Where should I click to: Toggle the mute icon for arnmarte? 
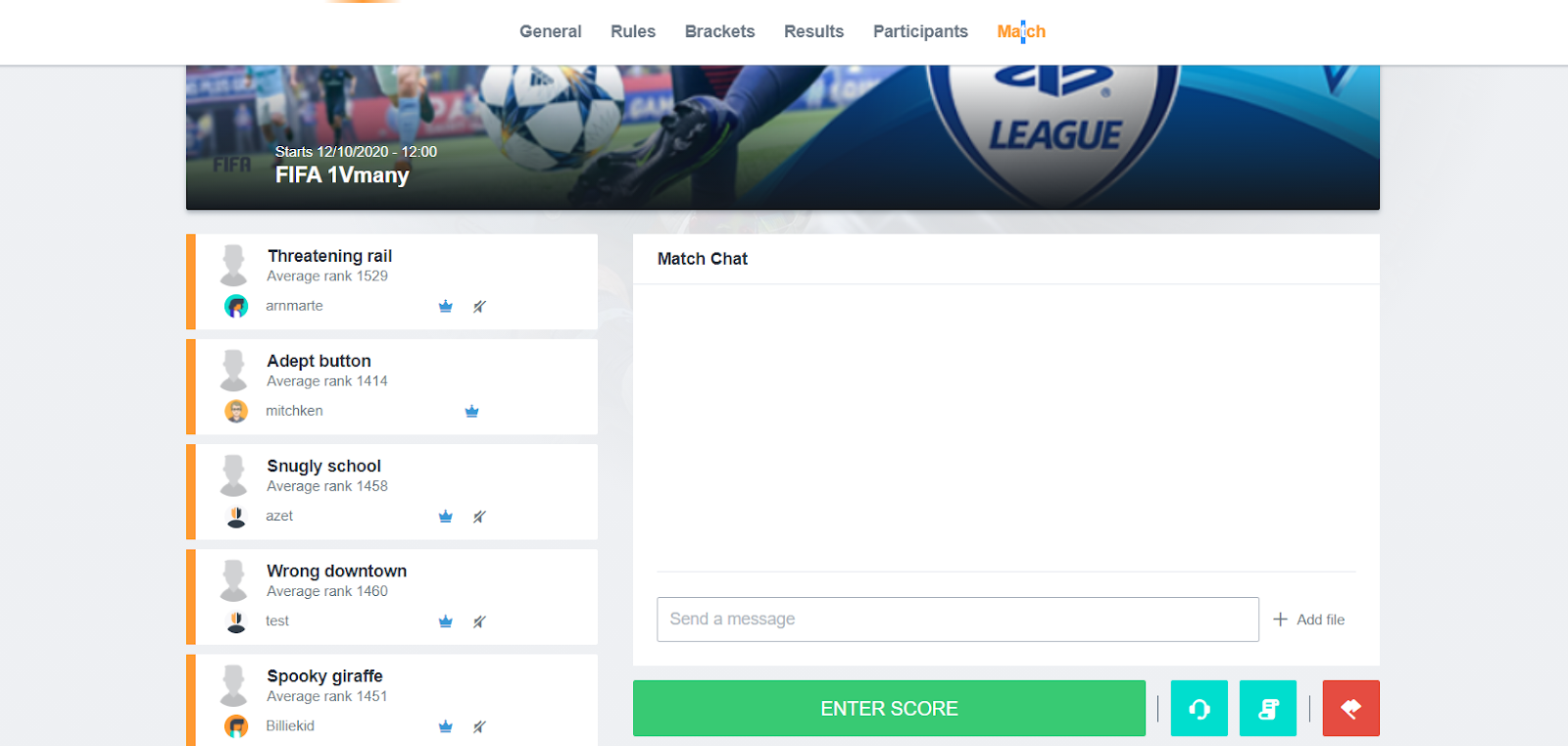point(479,306)
